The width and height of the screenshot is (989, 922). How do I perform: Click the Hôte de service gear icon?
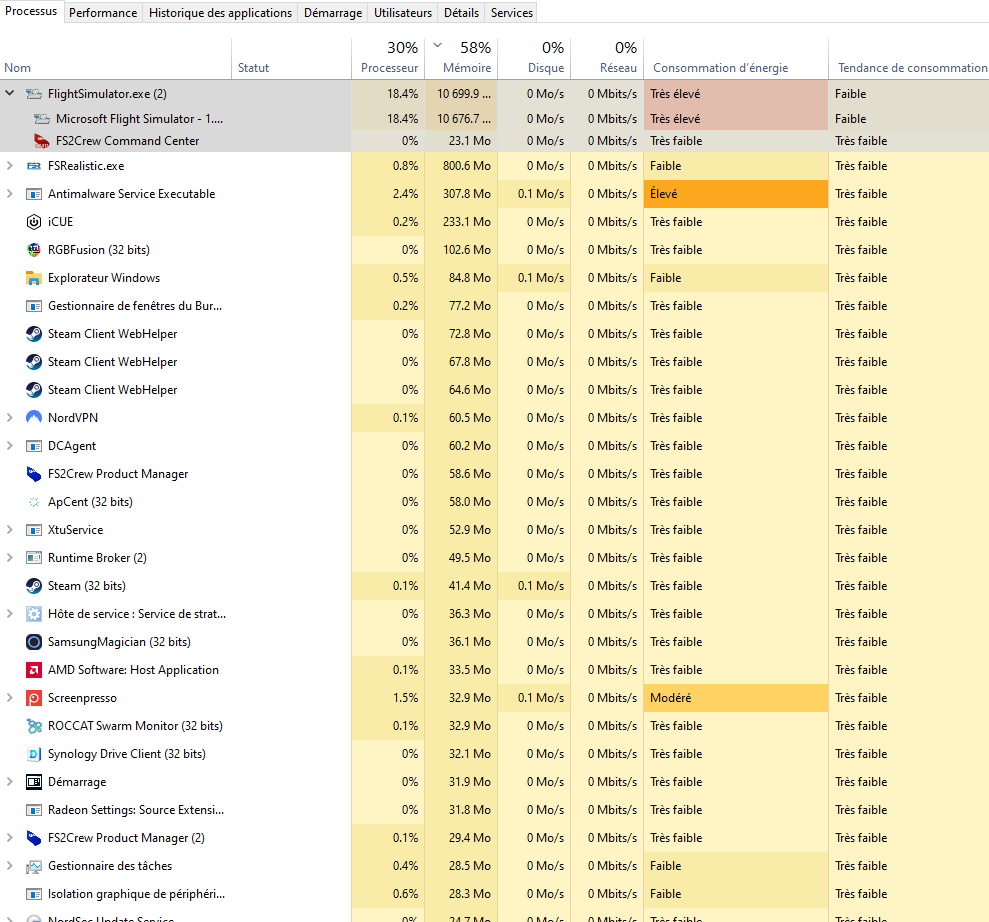point(33,614)
